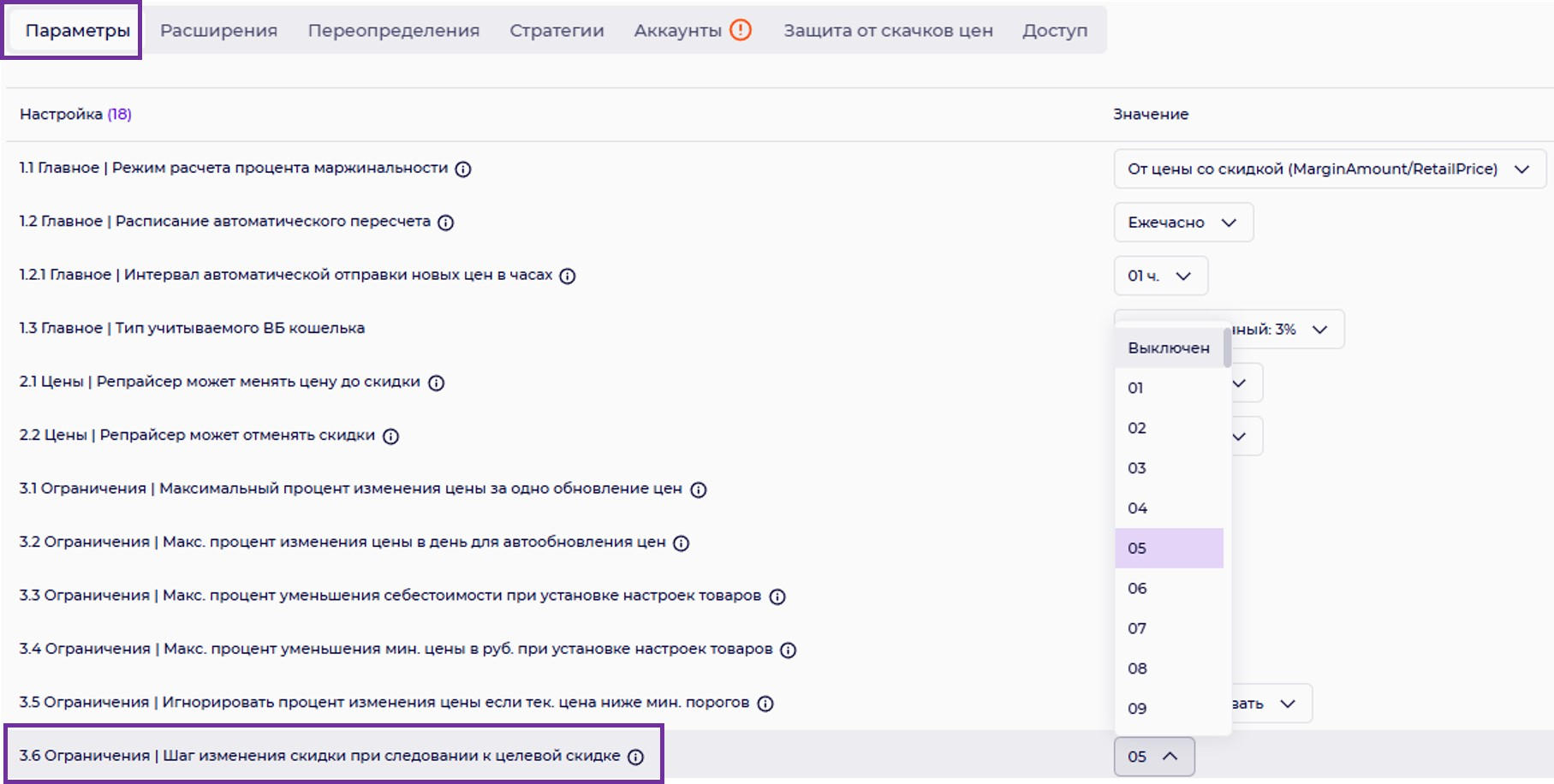
Task: Choose value 03 from the list
Action: pos(1137,468)
